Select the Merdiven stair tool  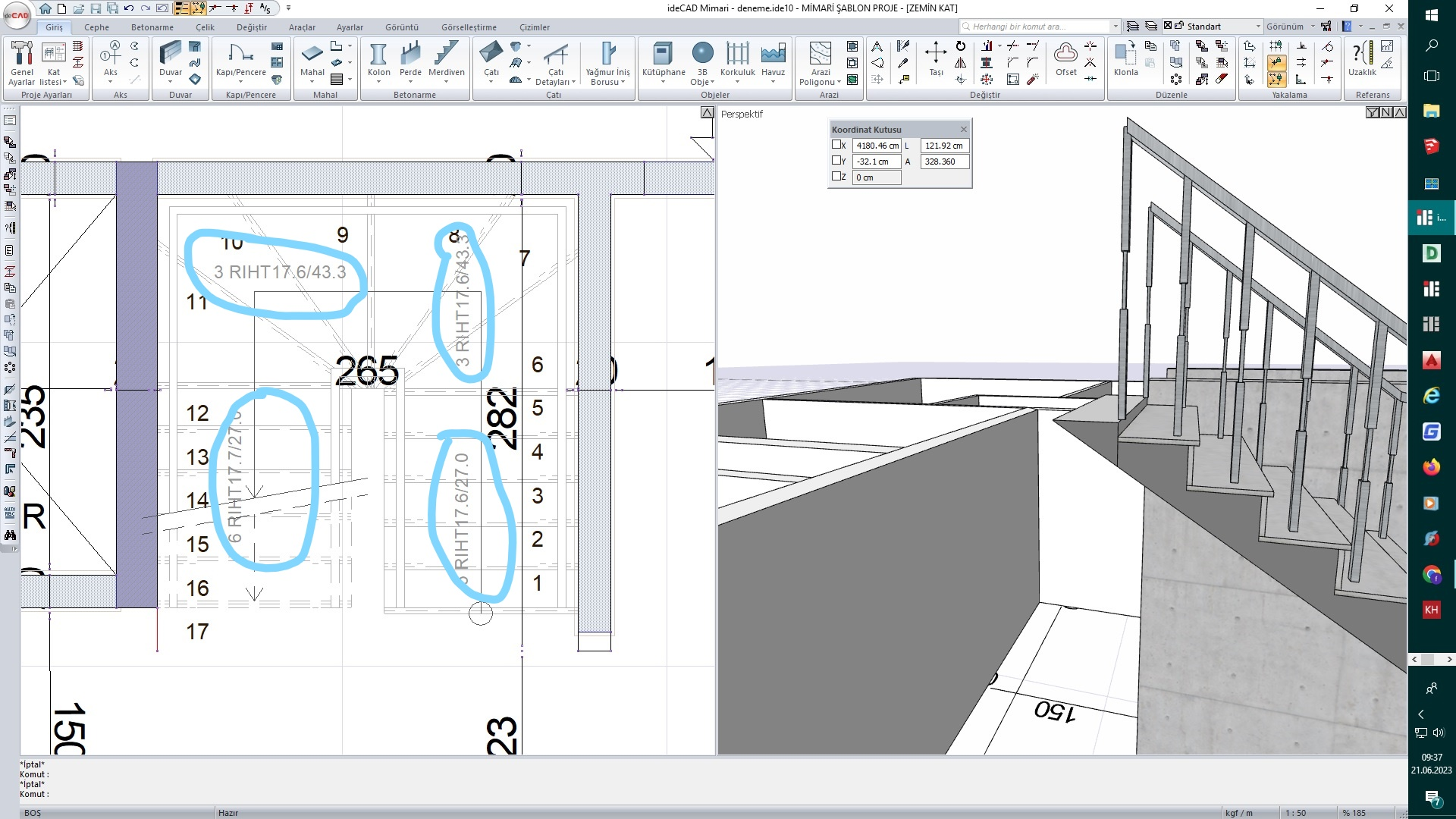pos(446,59)
